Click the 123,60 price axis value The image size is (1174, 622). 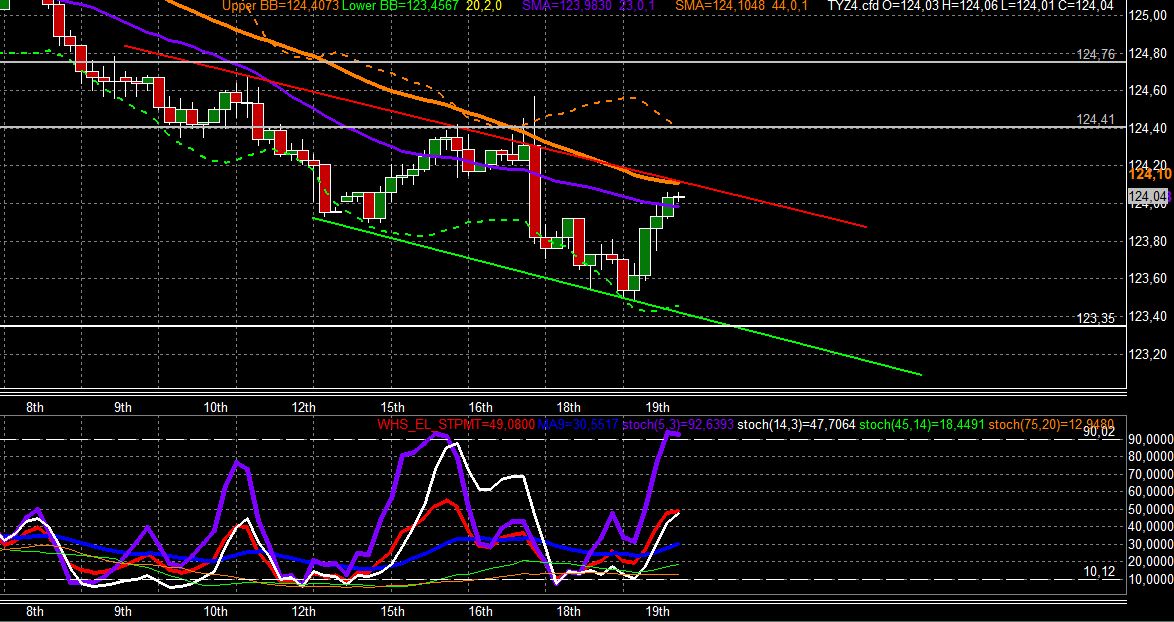1149,278
